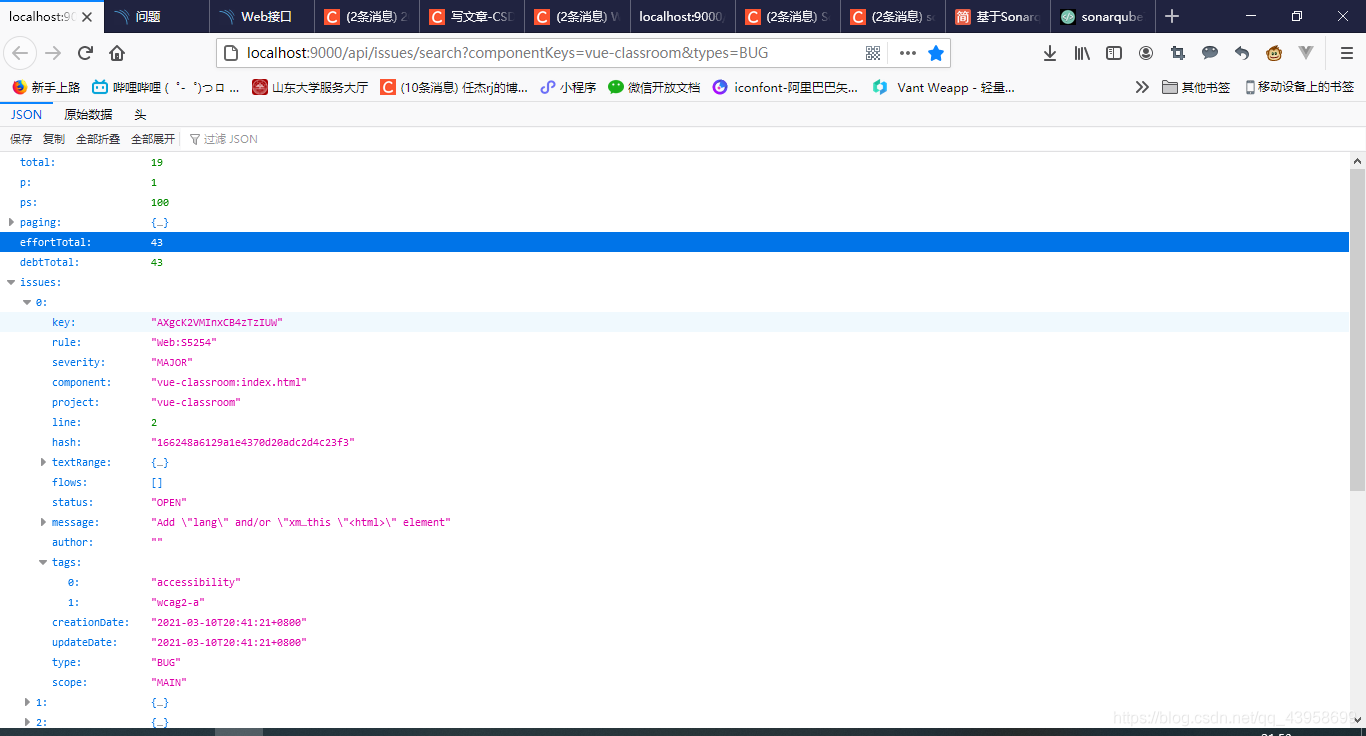The image size is (1366, 736).
Task: Select the JSON viewer tab
Action: tap(27, 115)
